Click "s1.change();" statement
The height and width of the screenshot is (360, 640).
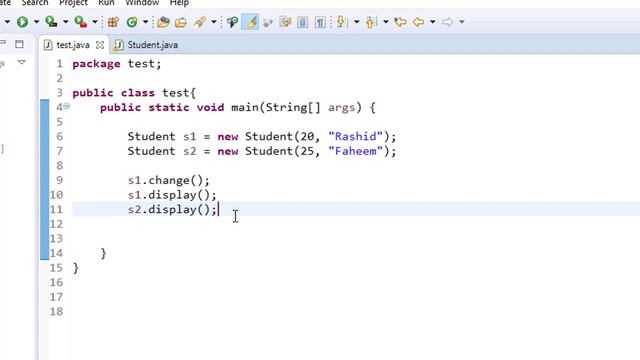(x=169, y=180)
